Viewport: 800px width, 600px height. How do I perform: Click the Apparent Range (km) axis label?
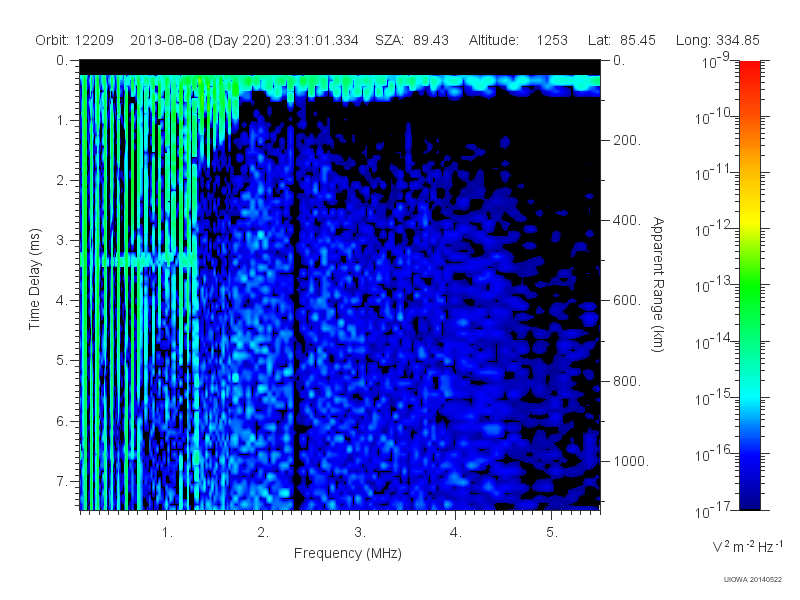click(658, 284)
